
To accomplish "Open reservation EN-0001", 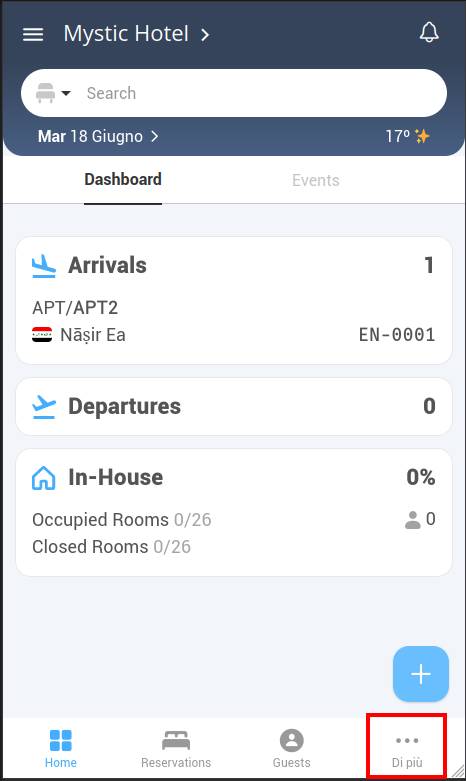I will coord(397,335).
